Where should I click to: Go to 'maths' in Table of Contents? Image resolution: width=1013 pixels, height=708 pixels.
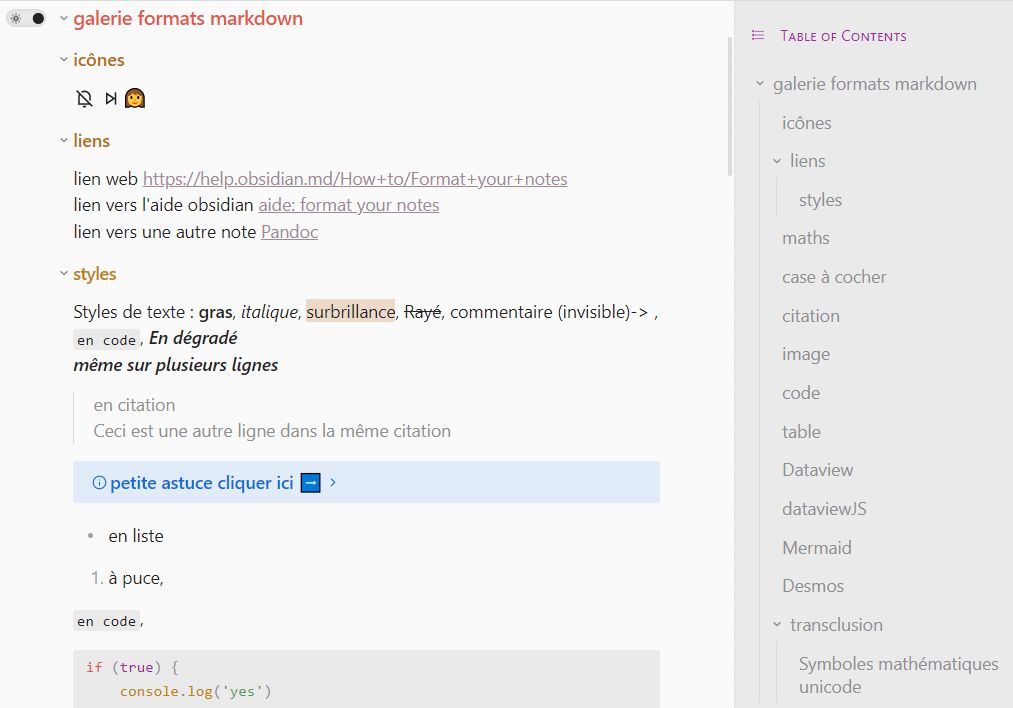click(806, 238)
